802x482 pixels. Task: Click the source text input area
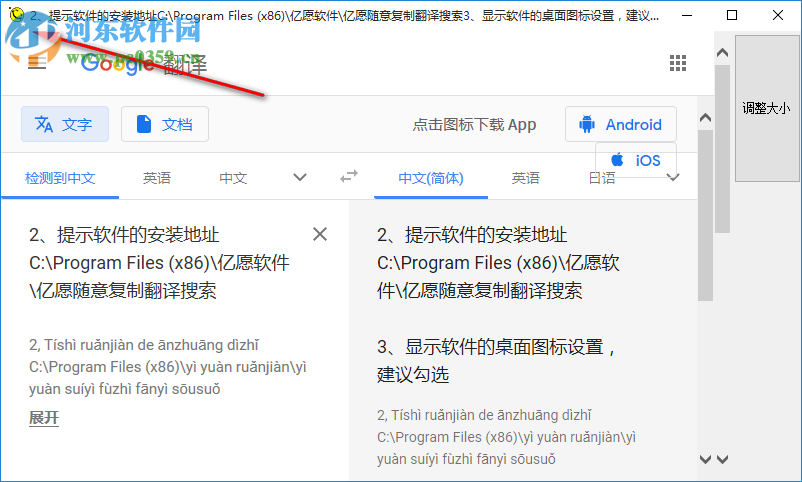tap(159, 263)
